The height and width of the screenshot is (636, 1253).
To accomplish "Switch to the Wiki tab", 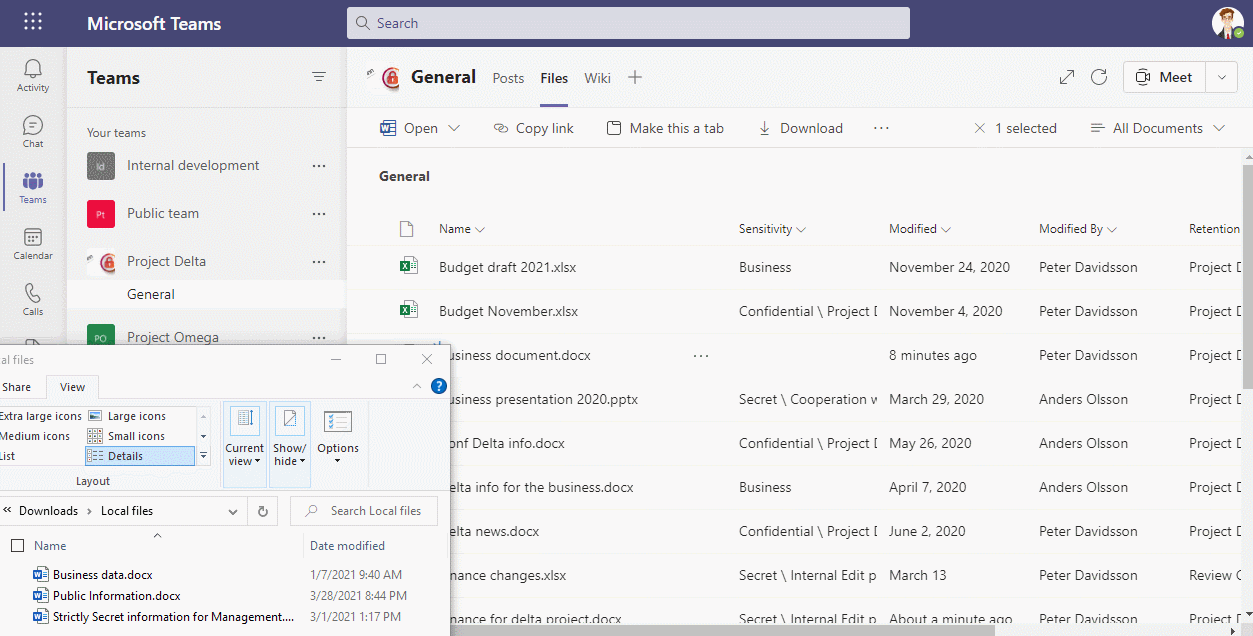I will click(597, 78).
